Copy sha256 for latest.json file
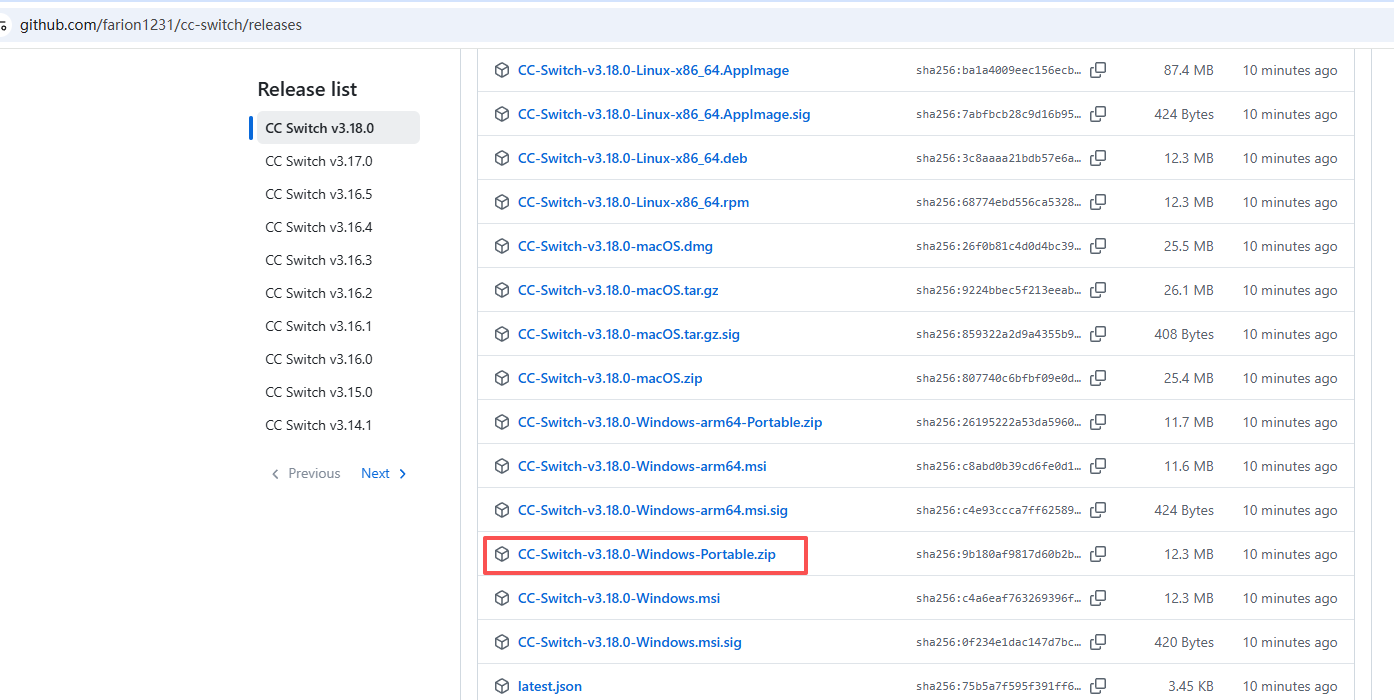The image size is (1394, 700). tap(1098, 686)
